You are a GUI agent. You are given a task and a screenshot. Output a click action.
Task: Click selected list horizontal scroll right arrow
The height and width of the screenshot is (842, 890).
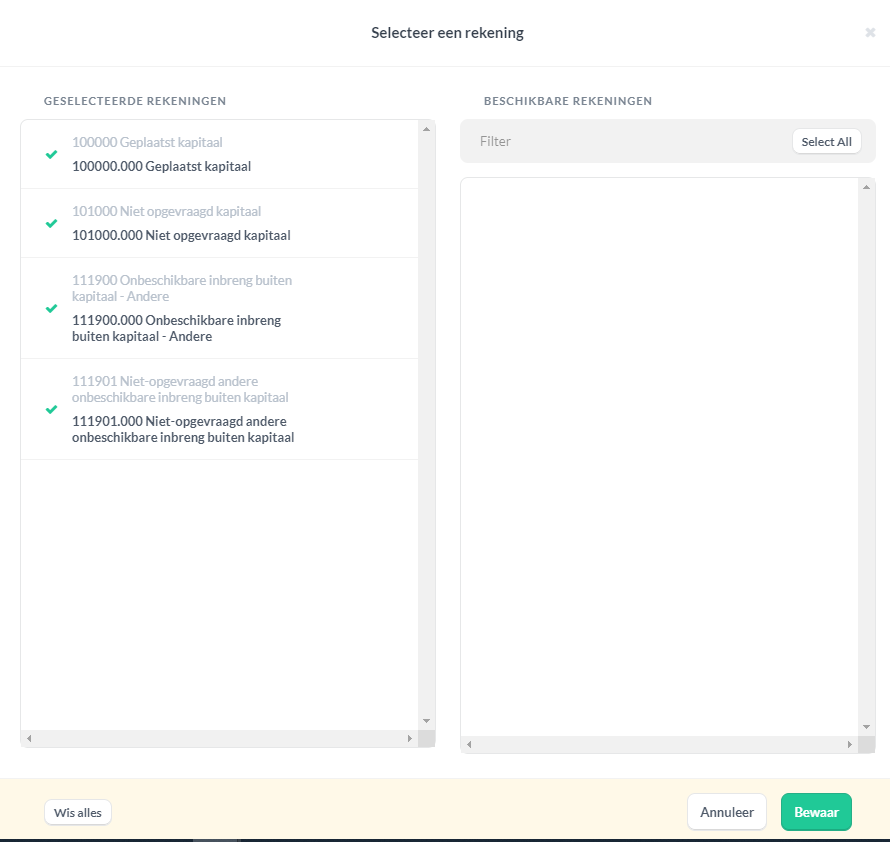[x=410, y=739]
